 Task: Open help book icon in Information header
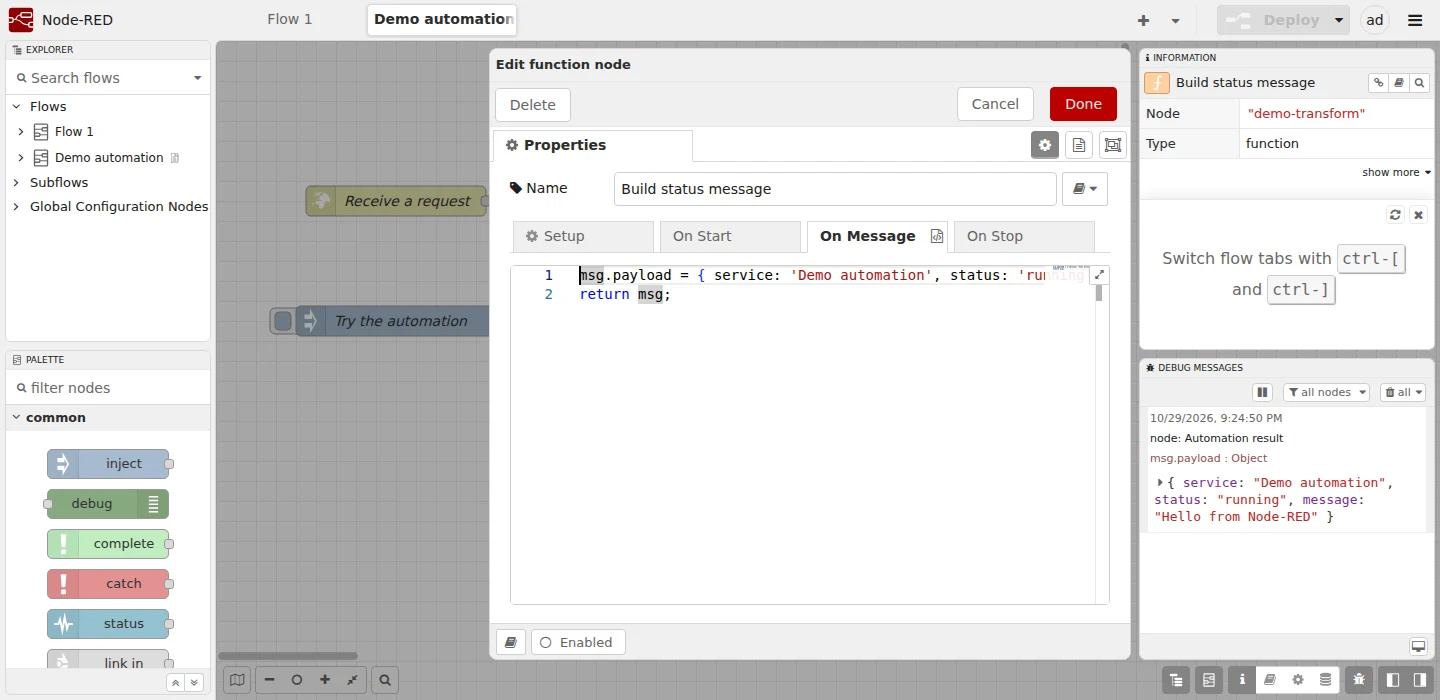pyautogui.click(x=1399, y=83)
